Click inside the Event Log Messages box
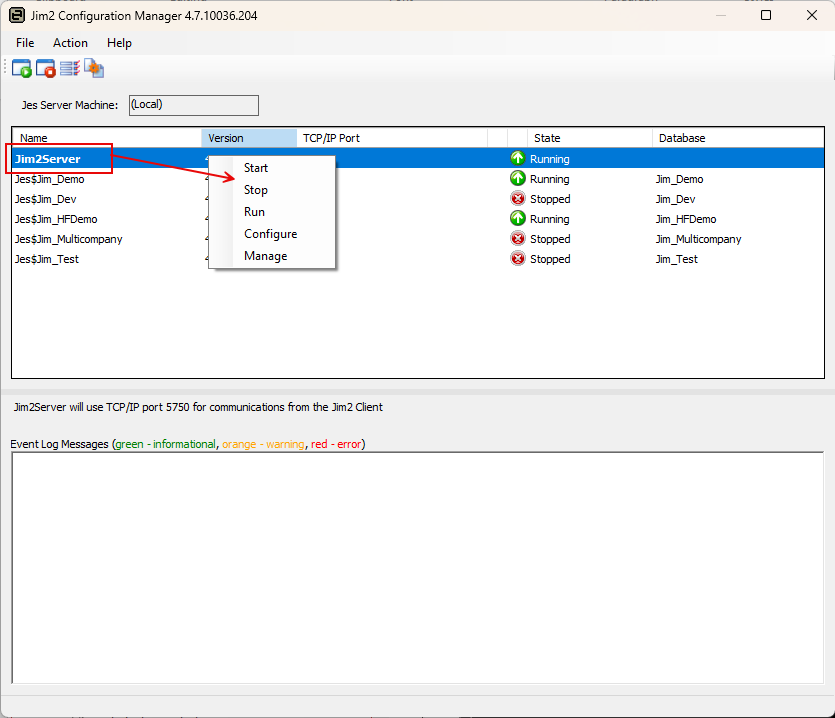Viewport: 835px width, 718px height. [418, 568]
